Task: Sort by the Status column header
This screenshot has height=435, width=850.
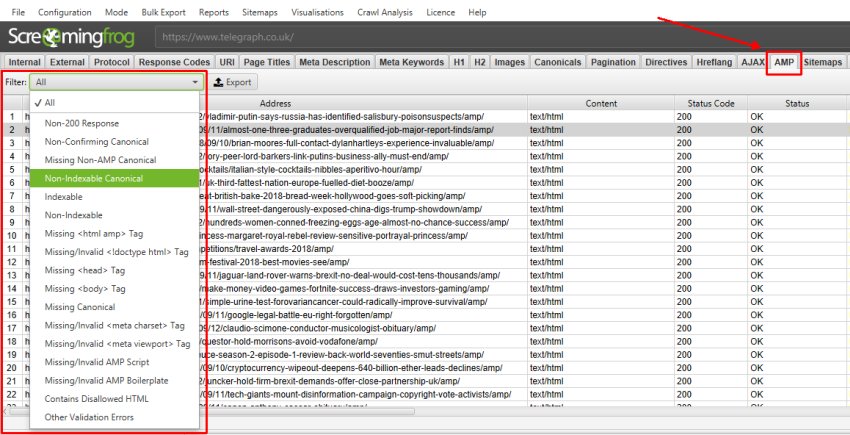Action: 797,104
